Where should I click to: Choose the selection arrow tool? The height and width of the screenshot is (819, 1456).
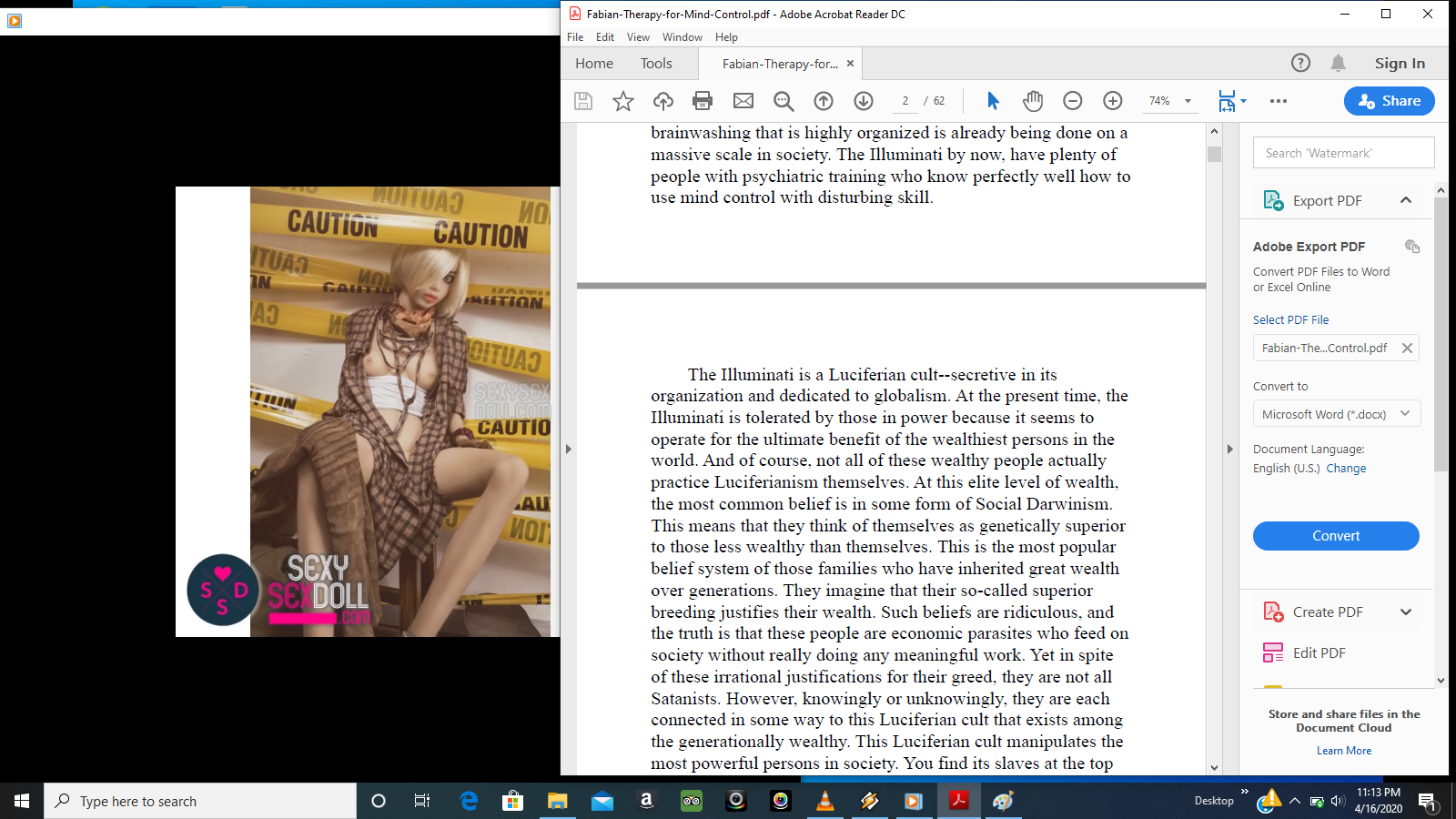pyautogui.click(x=993, y=101)
